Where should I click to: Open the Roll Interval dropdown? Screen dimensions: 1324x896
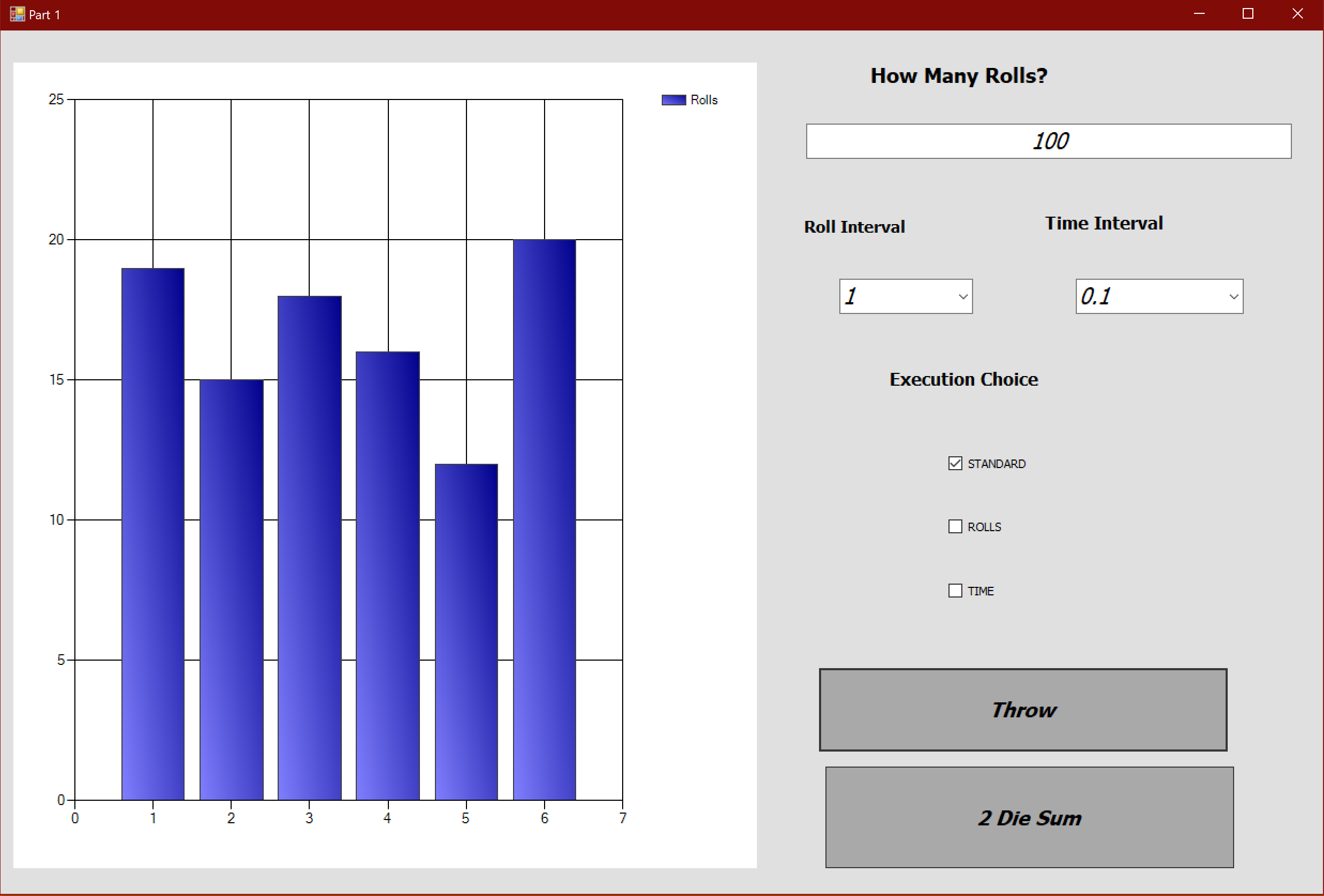point(962,296)
